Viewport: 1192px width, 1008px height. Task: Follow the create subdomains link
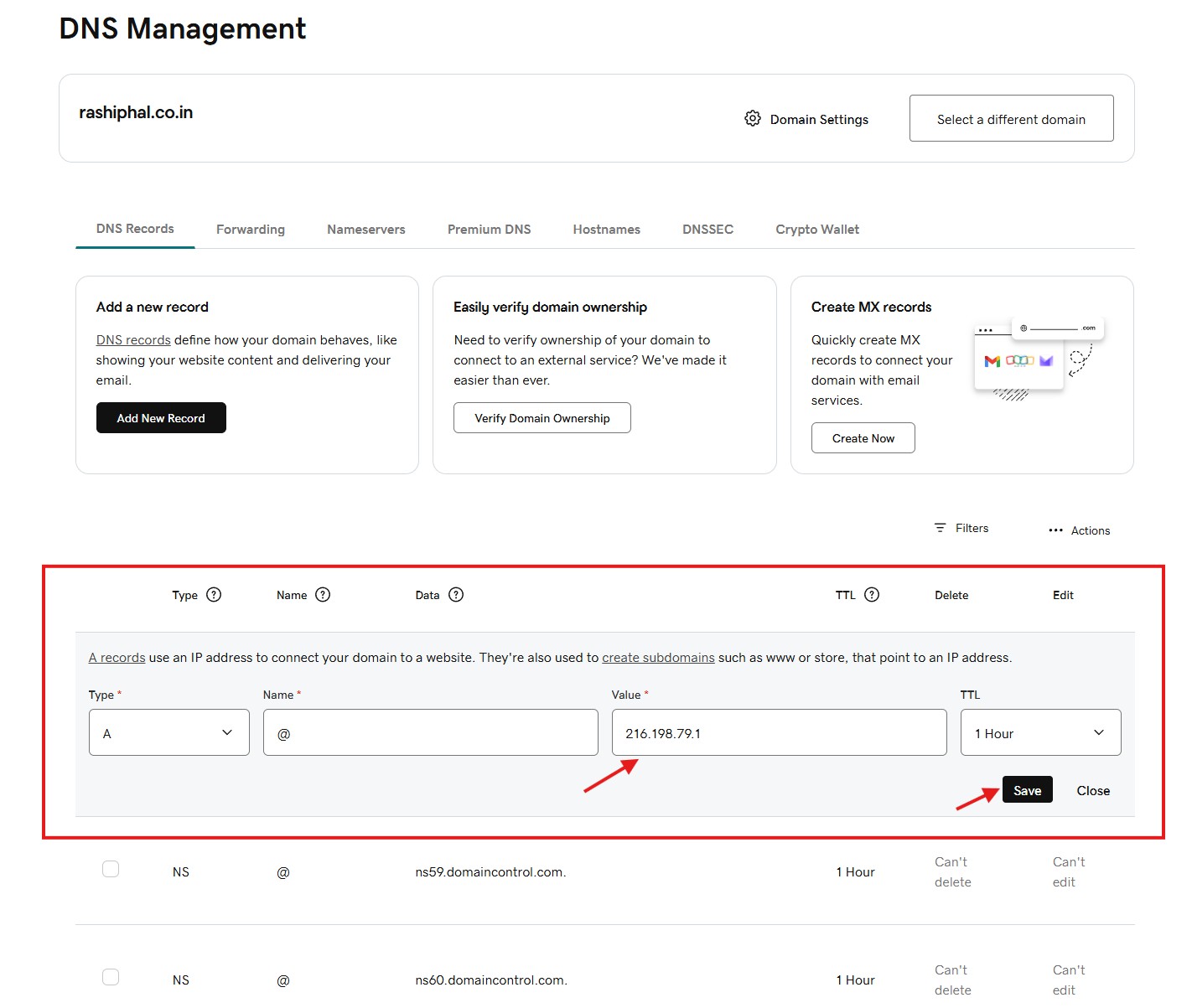pyautogui.click(x=658, y=658)
